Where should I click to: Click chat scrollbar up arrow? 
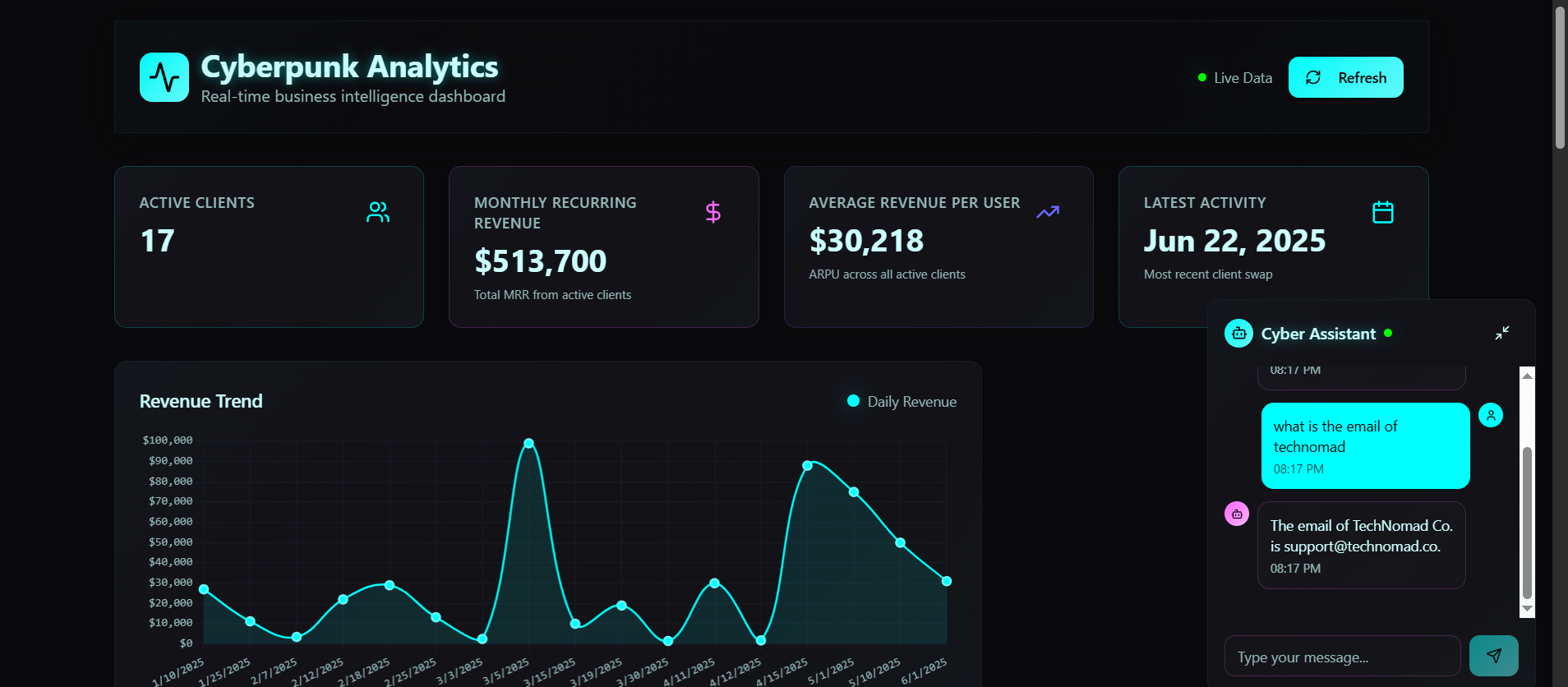pyautogui.click(x=1527, y=376)
